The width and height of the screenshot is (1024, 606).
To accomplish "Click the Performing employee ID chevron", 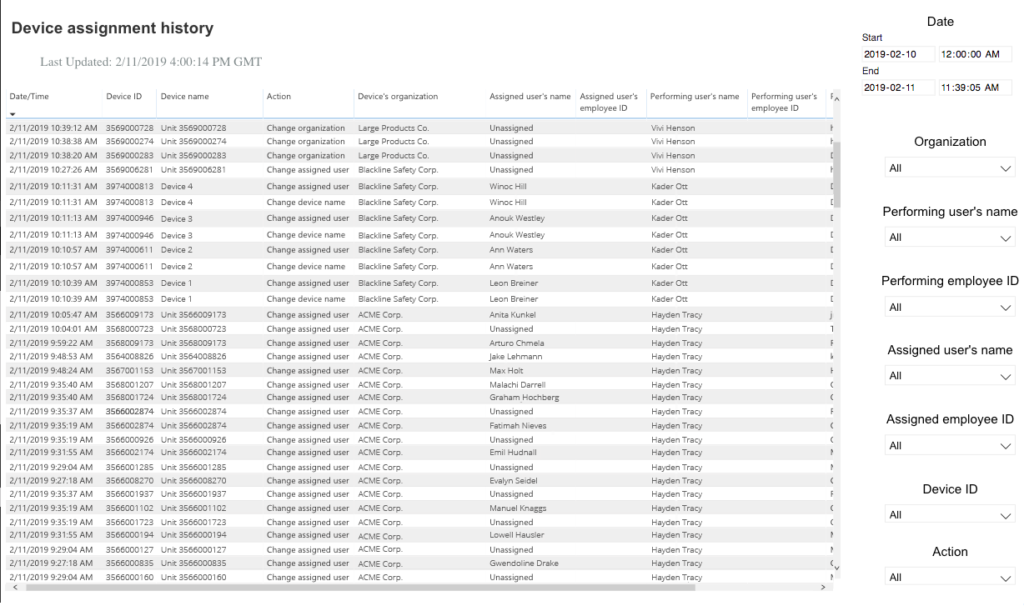I will (1007, 306).
